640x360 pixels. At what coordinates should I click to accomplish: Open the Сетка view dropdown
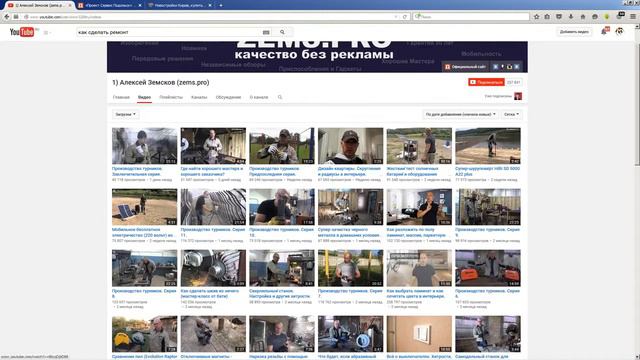tap(511, 114)
